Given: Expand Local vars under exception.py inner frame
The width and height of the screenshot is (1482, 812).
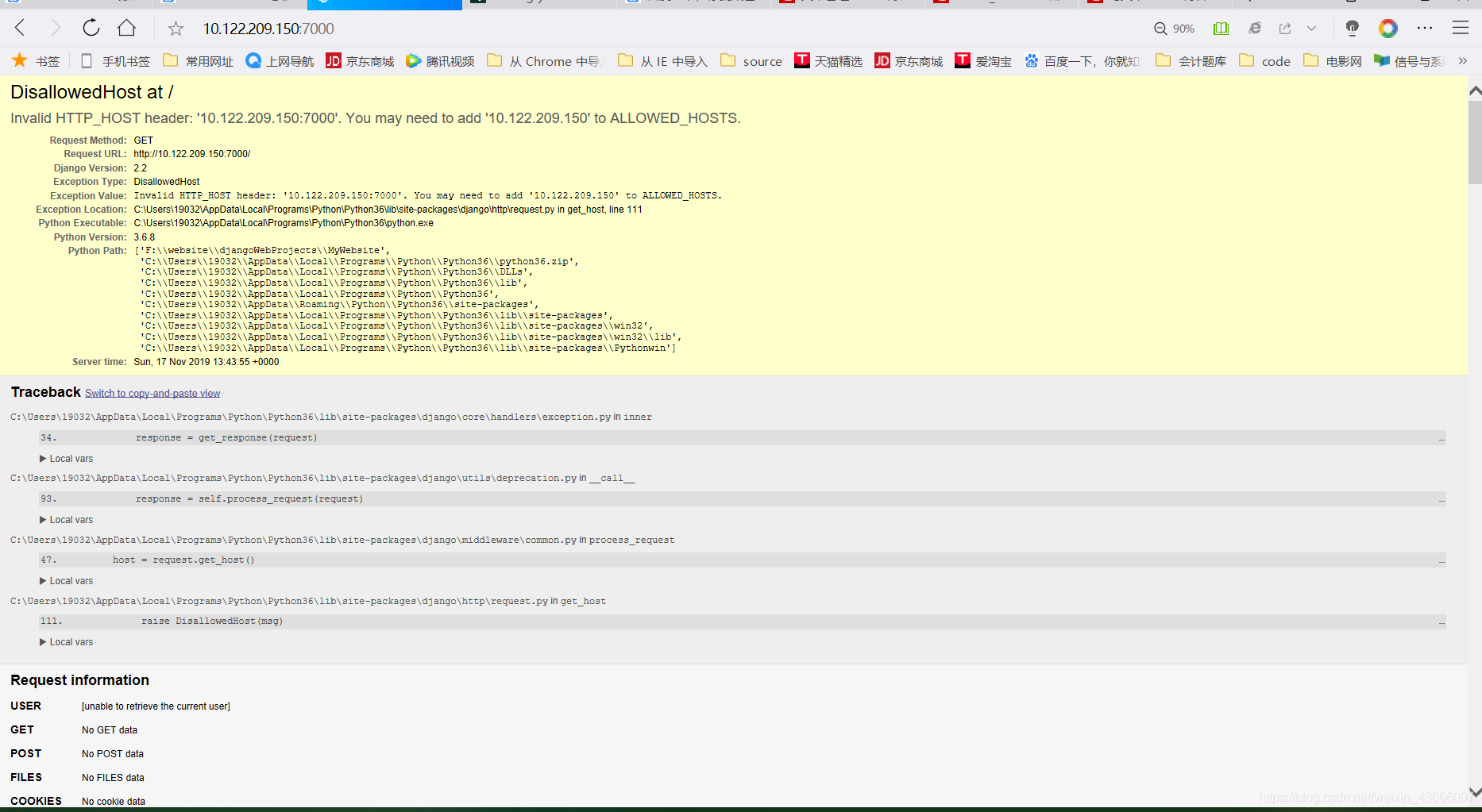Looking at the screenshot, I should pos(67,459).
